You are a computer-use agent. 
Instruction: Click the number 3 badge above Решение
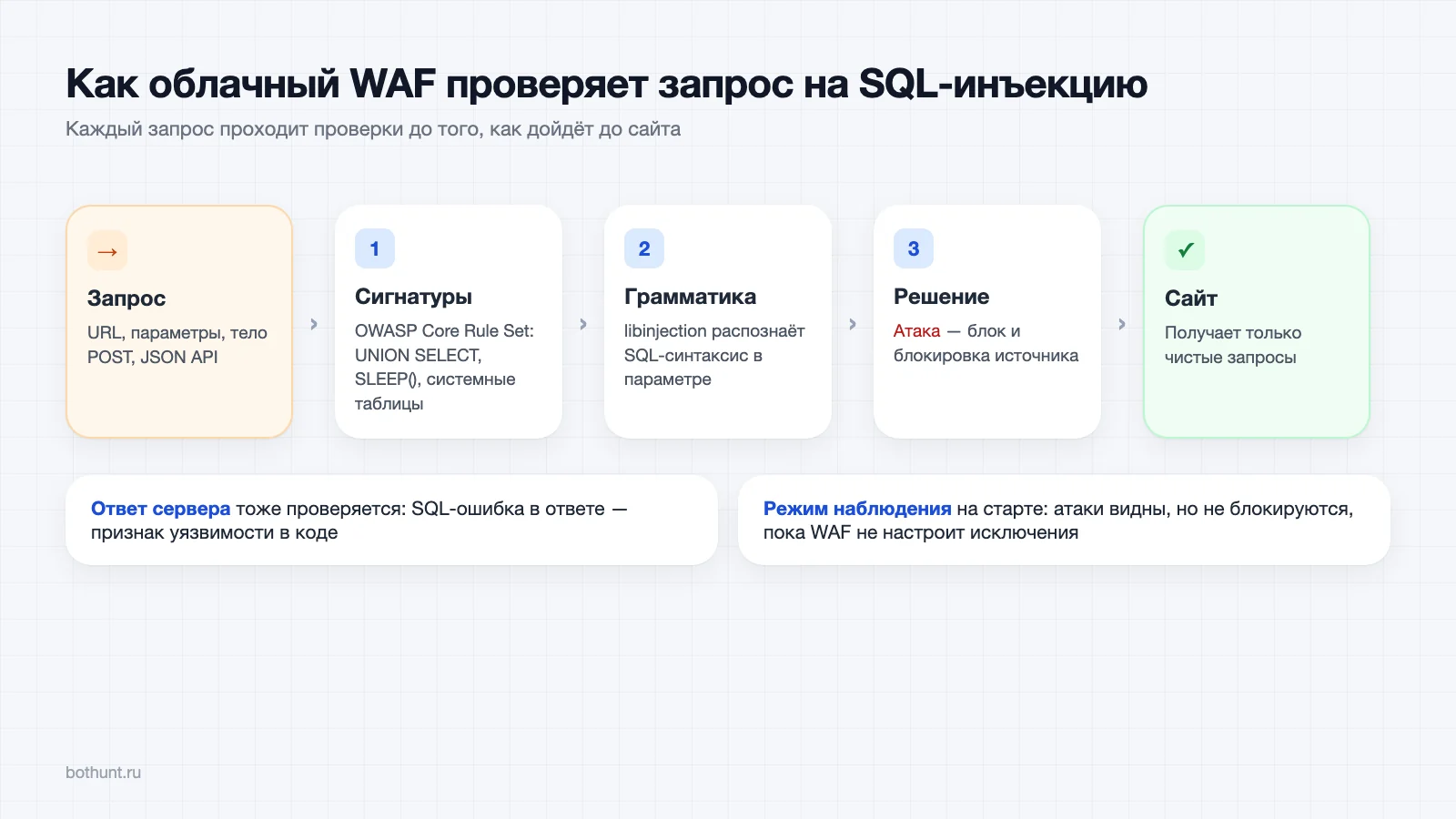pyautogui.click(x=914, y=248)
